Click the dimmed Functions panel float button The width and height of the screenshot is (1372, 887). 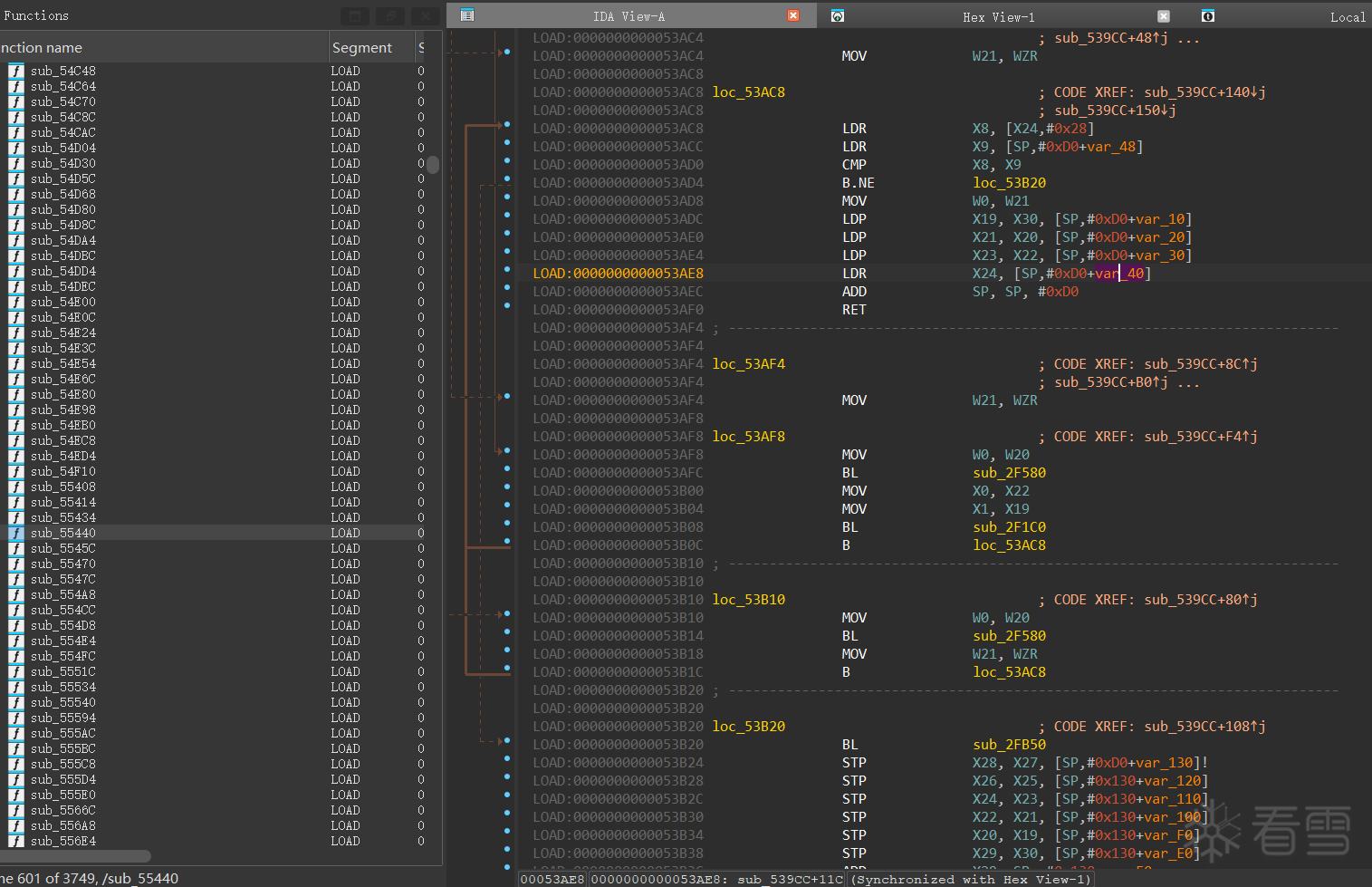click(x=355, y=16)
